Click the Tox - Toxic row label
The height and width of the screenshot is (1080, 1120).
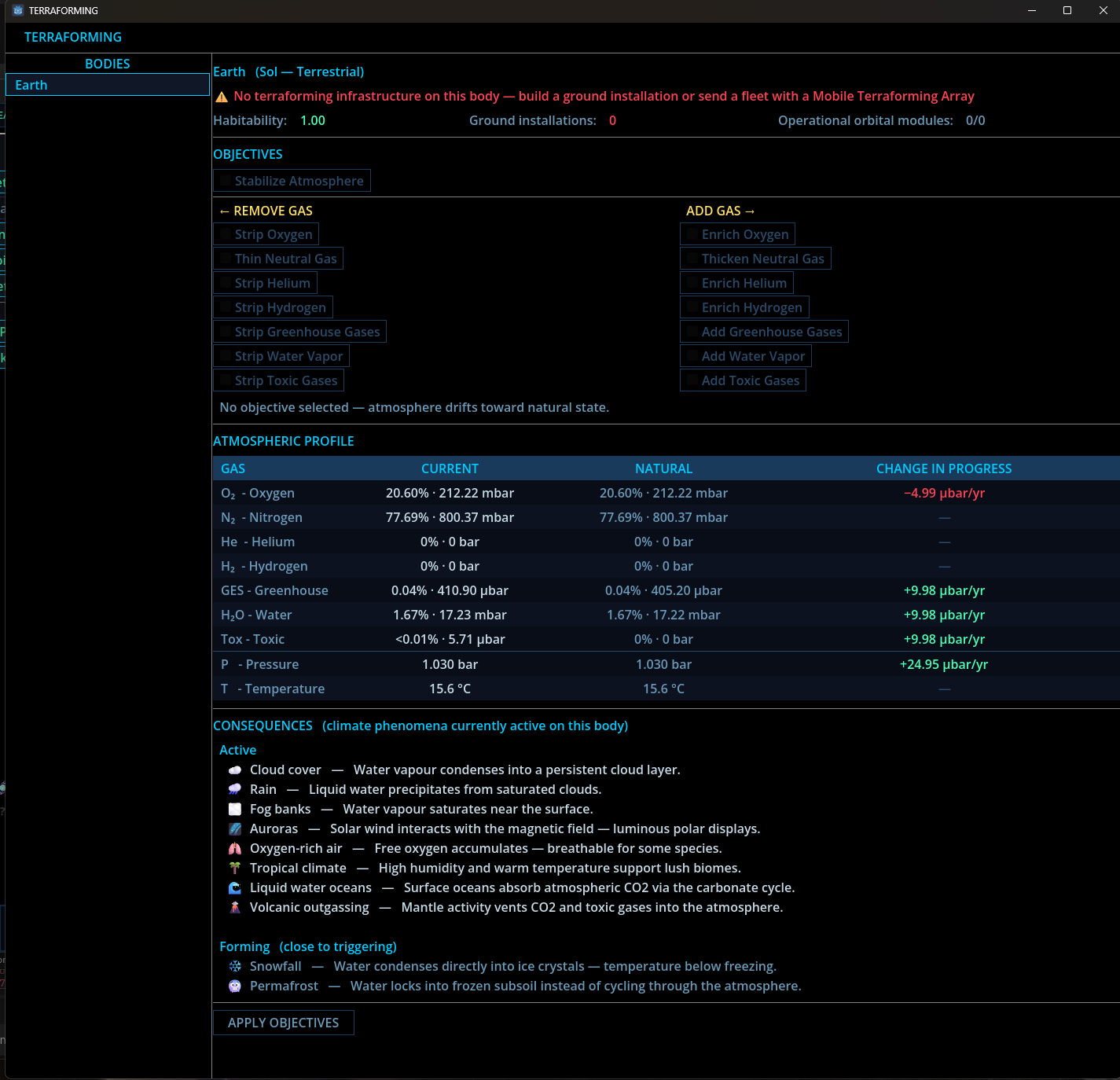tap(253, 640)
